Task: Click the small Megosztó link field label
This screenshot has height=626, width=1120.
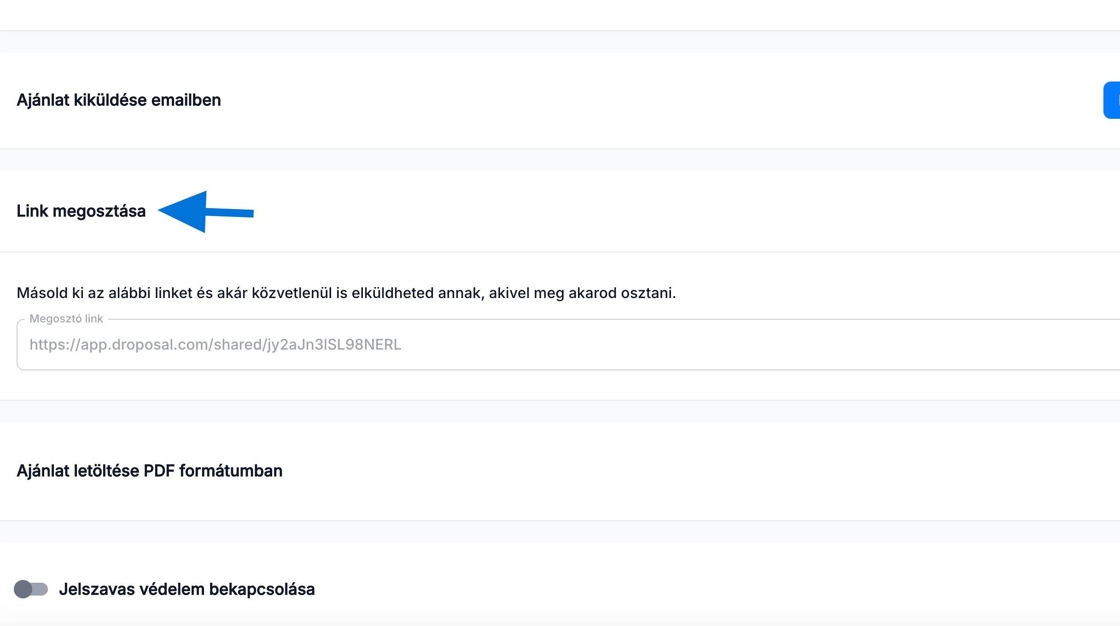Action: [x=66, y=319]
